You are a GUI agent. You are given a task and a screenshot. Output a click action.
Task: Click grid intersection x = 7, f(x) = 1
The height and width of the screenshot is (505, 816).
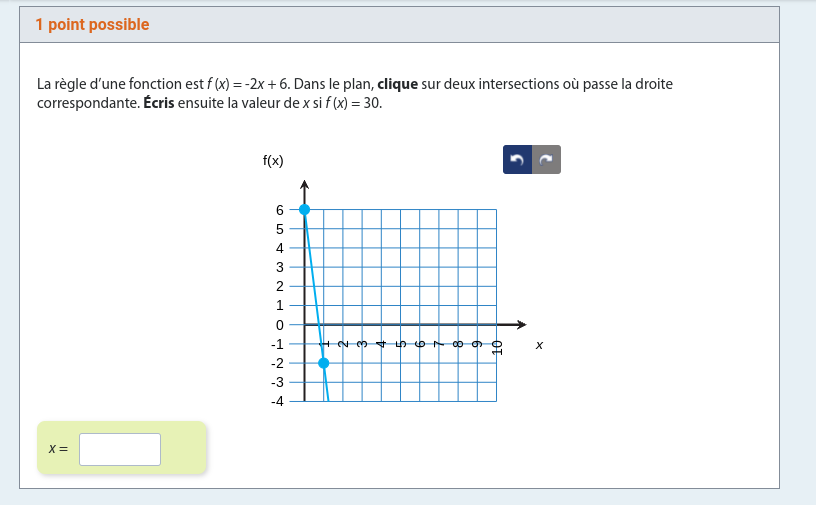click(x=438, y=305)
